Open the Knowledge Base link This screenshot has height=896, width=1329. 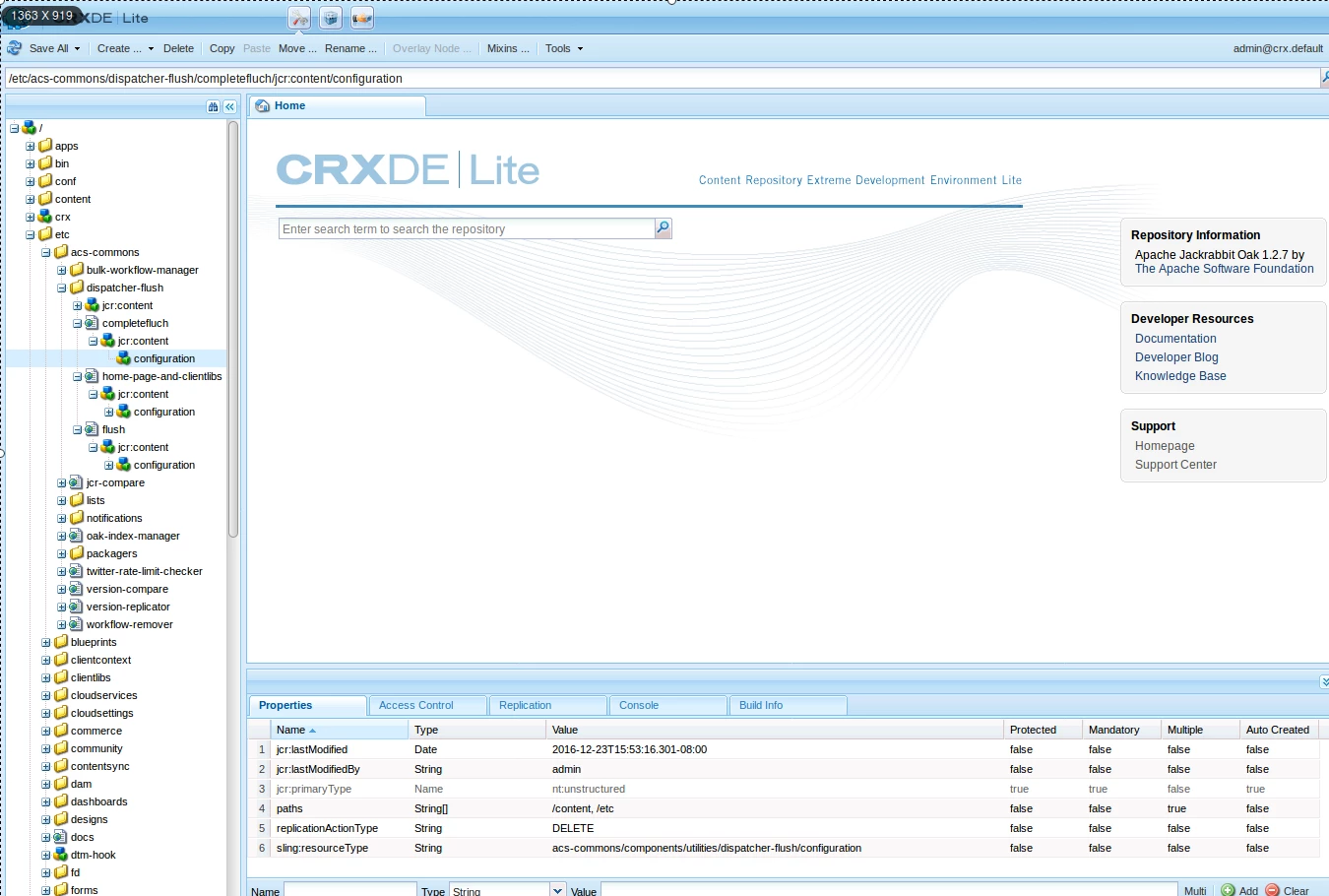point(1180,376)
